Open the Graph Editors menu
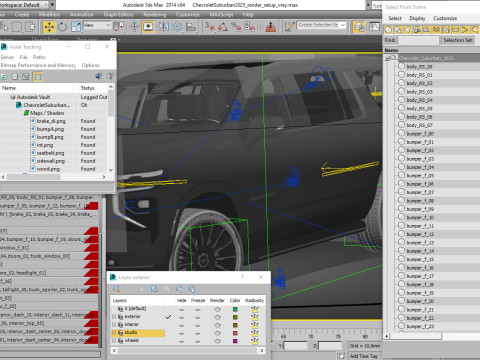This screenshot has height=360, width=480. 118,14
